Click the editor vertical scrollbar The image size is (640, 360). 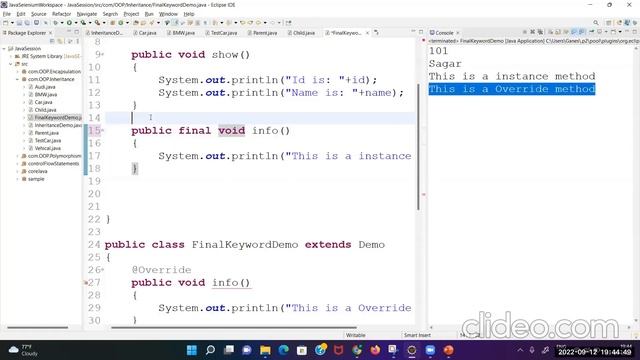418,147
